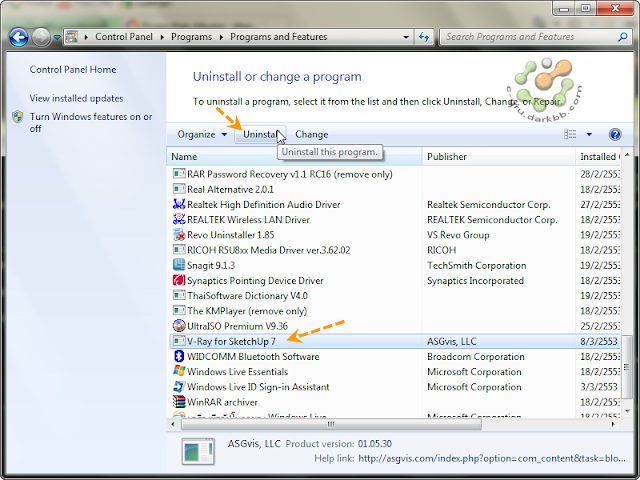Click Snagit 9.1.3 icon
This screenshot has height=480, width=640.
click(179, 265)
